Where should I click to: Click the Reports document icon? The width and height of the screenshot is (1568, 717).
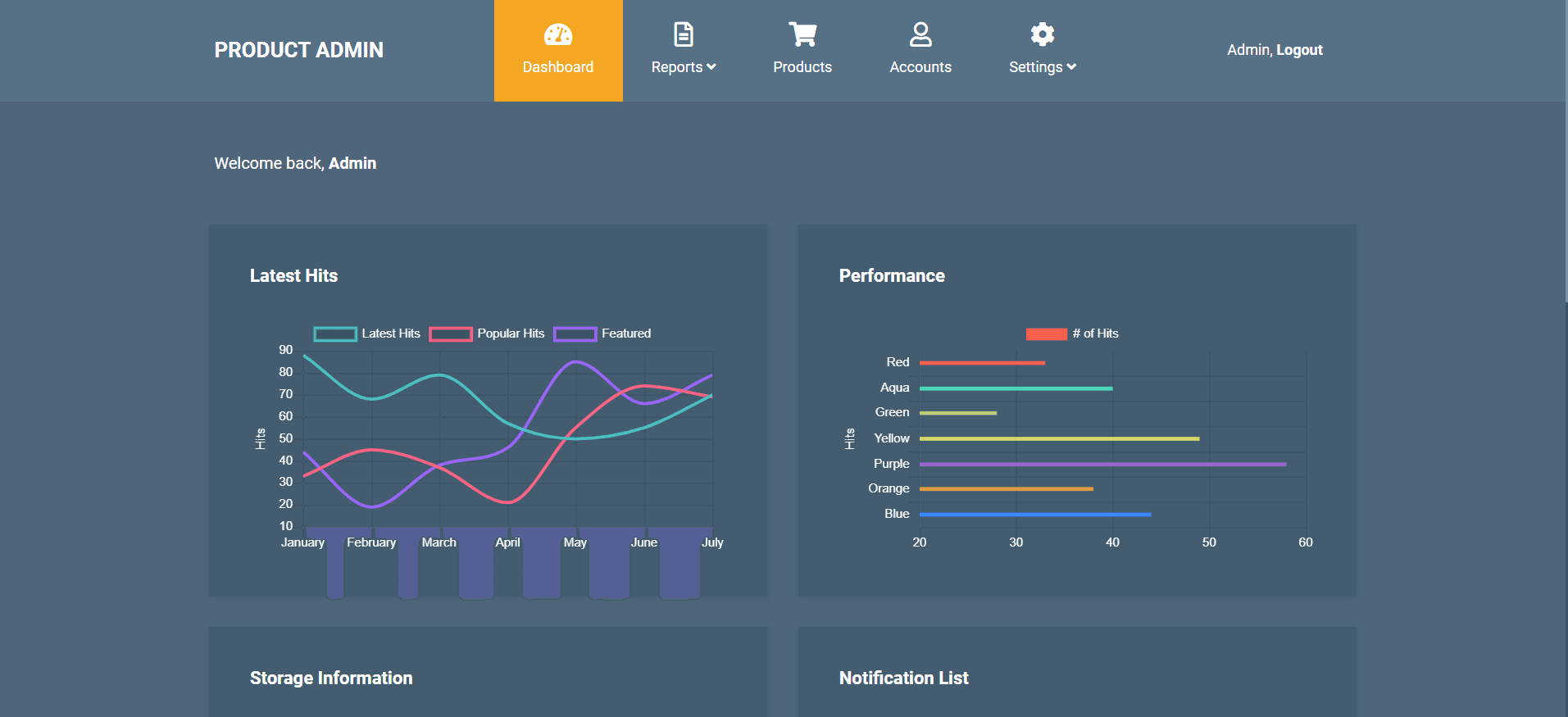coord(683,34)
